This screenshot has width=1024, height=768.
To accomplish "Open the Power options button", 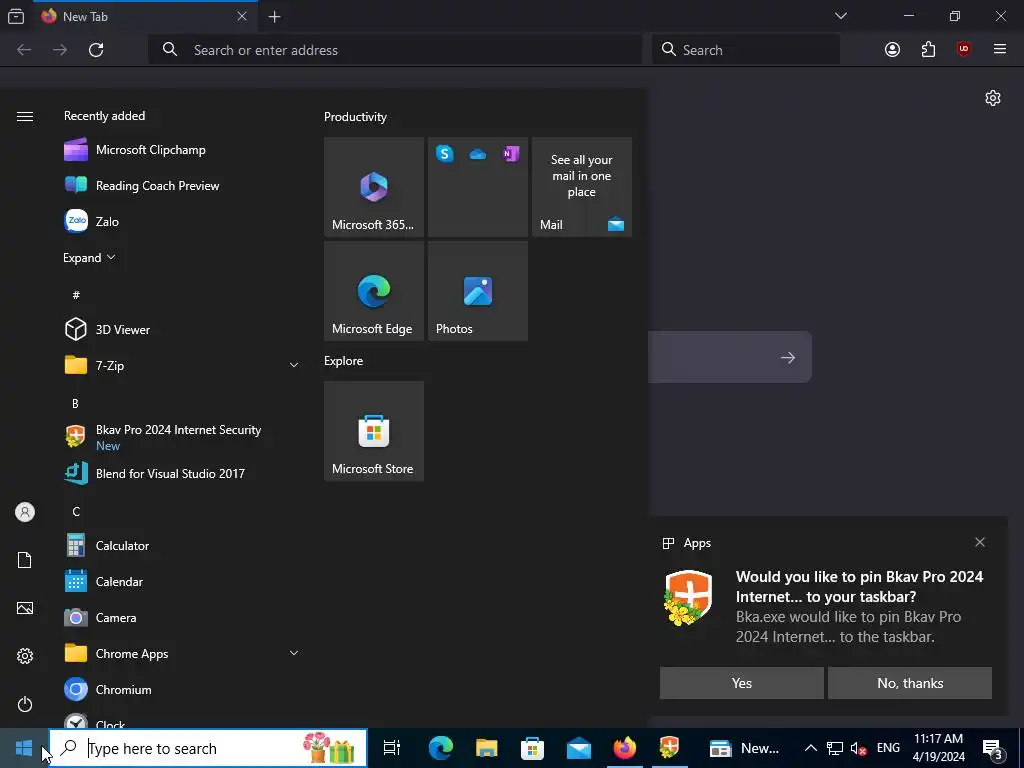I will coord(25,704).
